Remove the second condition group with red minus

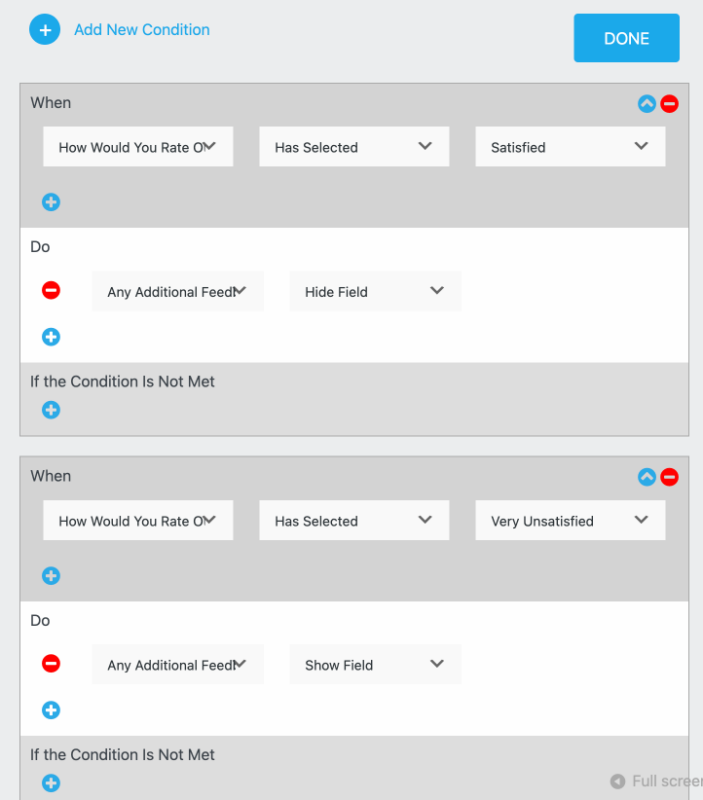(669, 477)
